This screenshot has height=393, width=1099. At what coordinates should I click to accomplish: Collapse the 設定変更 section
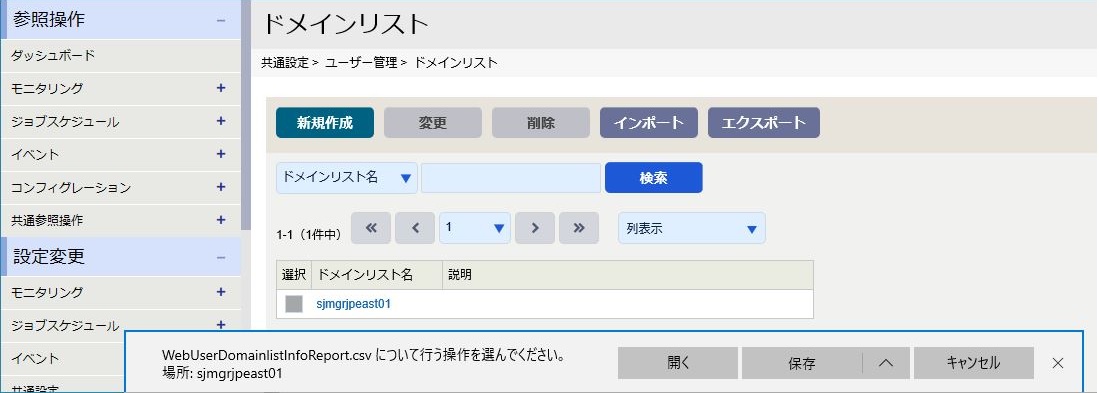tap(221, 258)
